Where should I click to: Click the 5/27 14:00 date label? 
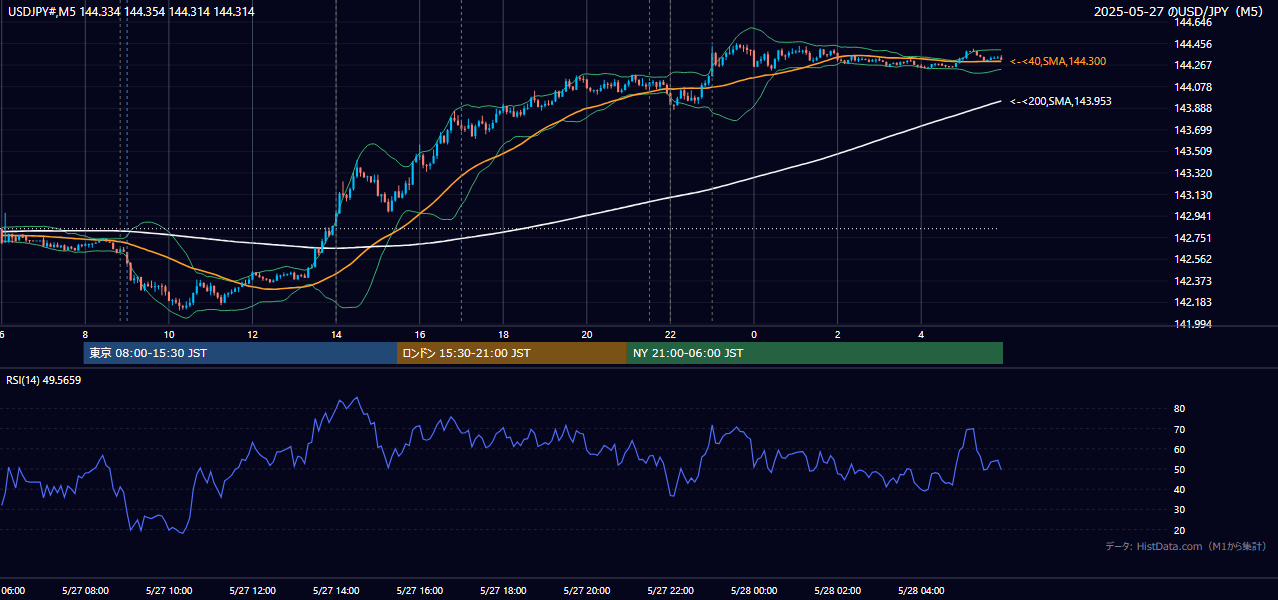pyautogui.click(x=336, y=590)
